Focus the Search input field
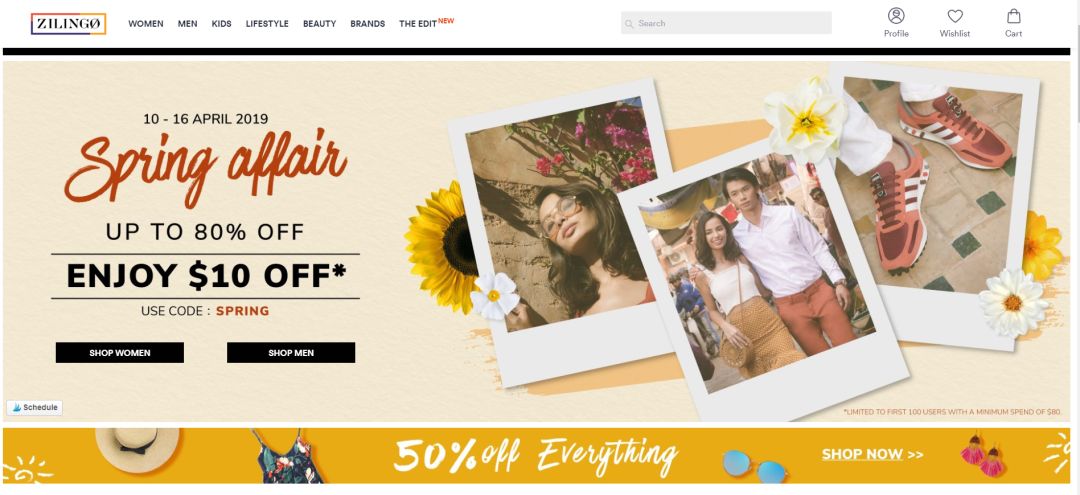 tap(726, 23)
